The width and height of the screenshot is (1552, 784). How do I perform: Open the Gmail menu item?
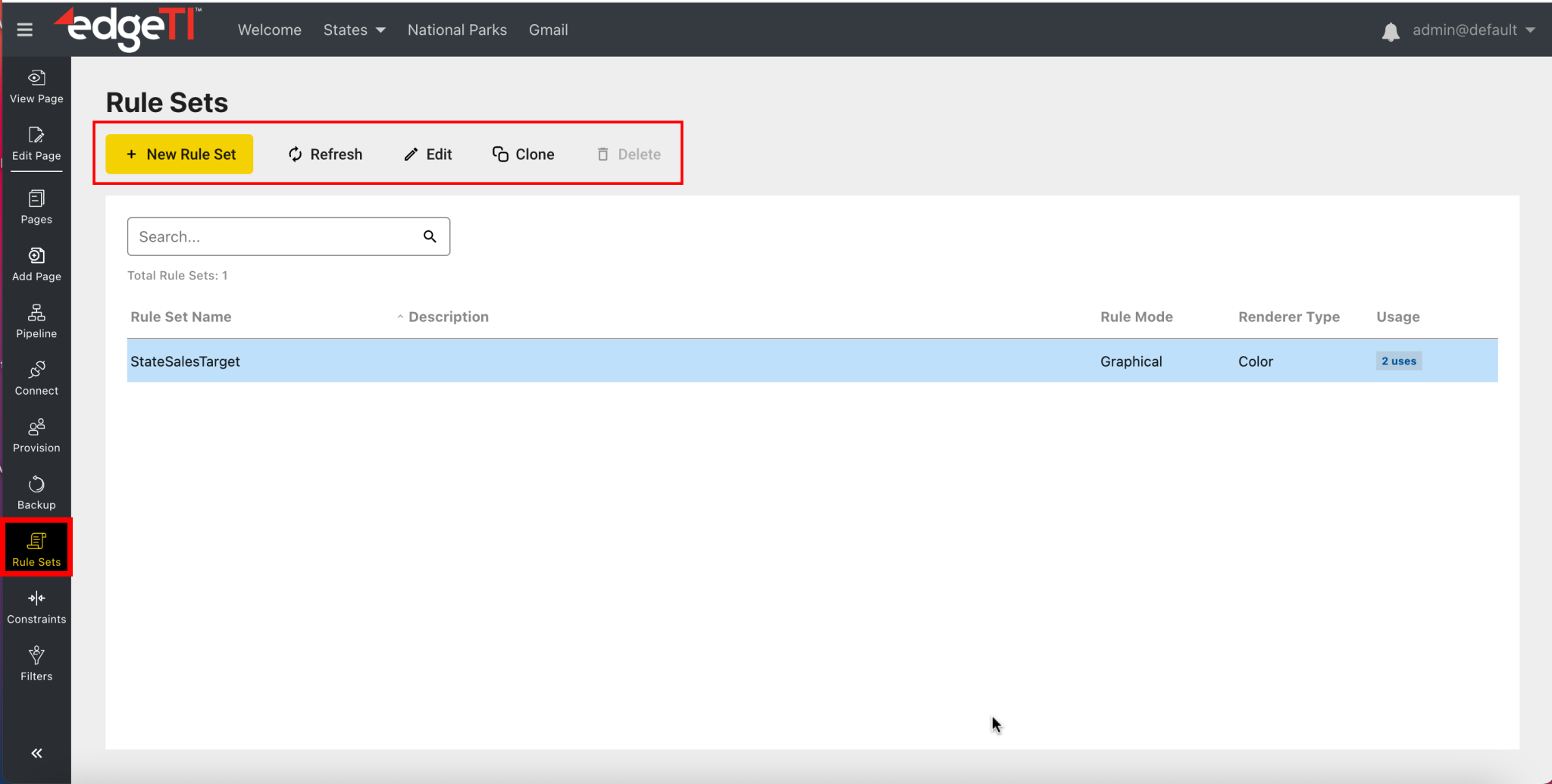[x=547, y=30]
